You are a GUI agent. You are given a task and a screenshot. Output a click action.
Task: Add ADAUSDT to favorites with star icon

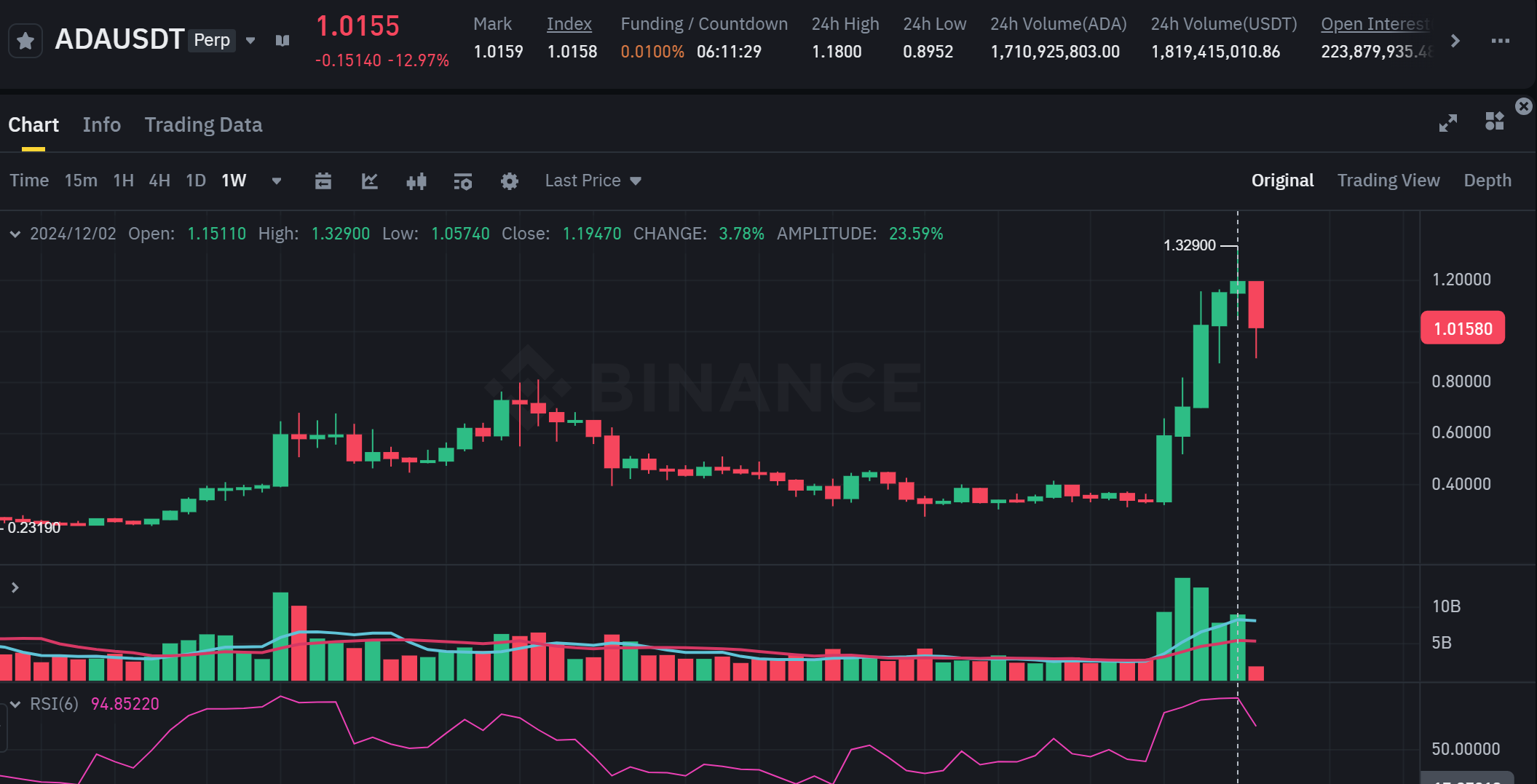click(25, 40)
